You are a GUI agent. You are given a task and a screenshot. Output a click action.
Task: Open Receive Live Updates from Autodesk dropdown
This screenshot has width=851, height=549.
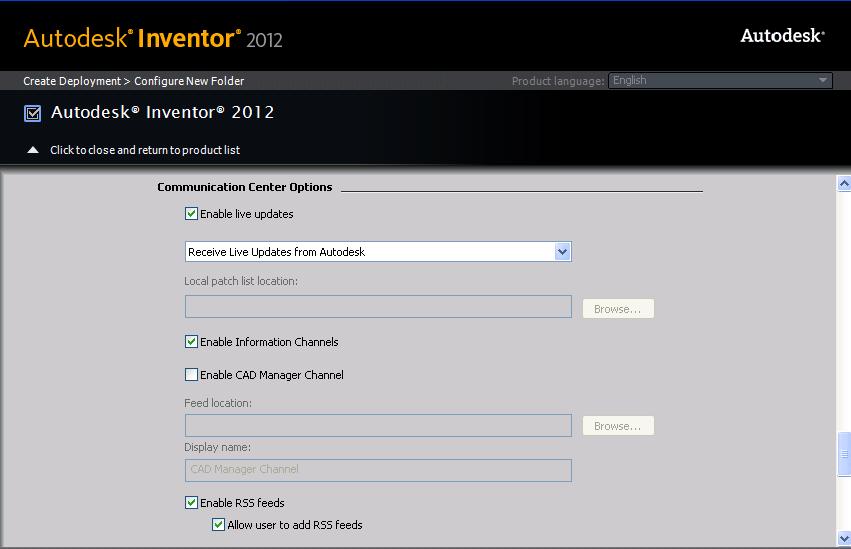coord(378,252)
